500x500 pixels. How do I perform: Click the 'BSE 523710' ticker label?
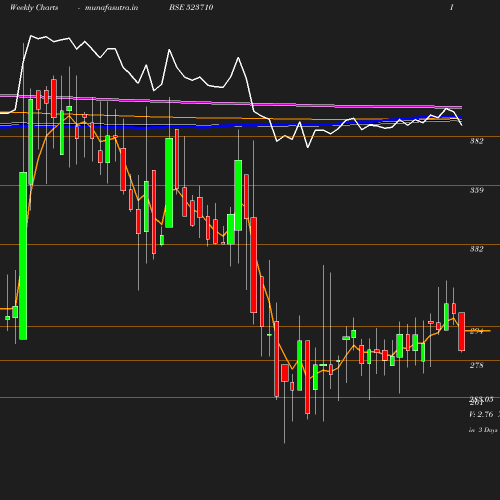[191, 7]
